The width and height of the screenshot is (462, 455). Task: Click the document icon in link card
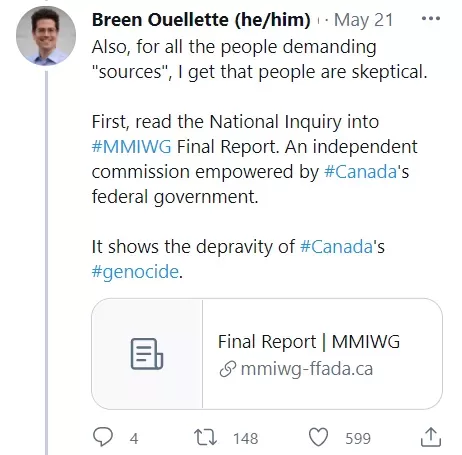[x=147, y=354]
